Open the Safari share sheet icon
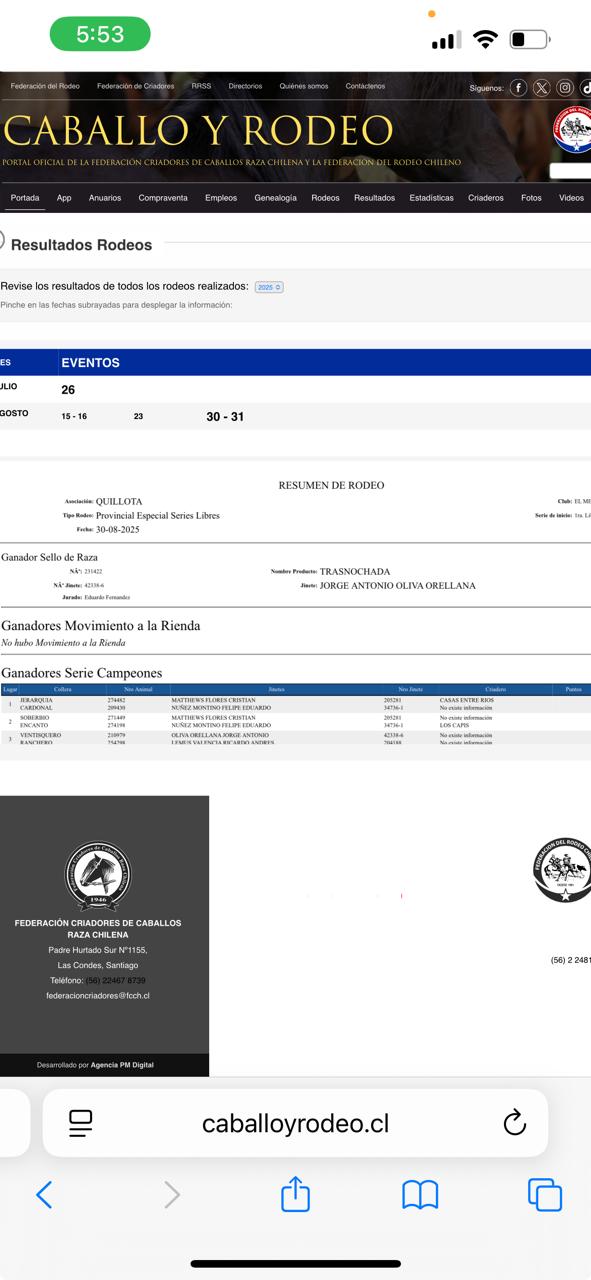Screen dimensions: 591x1280 [x=295, y=1193]
